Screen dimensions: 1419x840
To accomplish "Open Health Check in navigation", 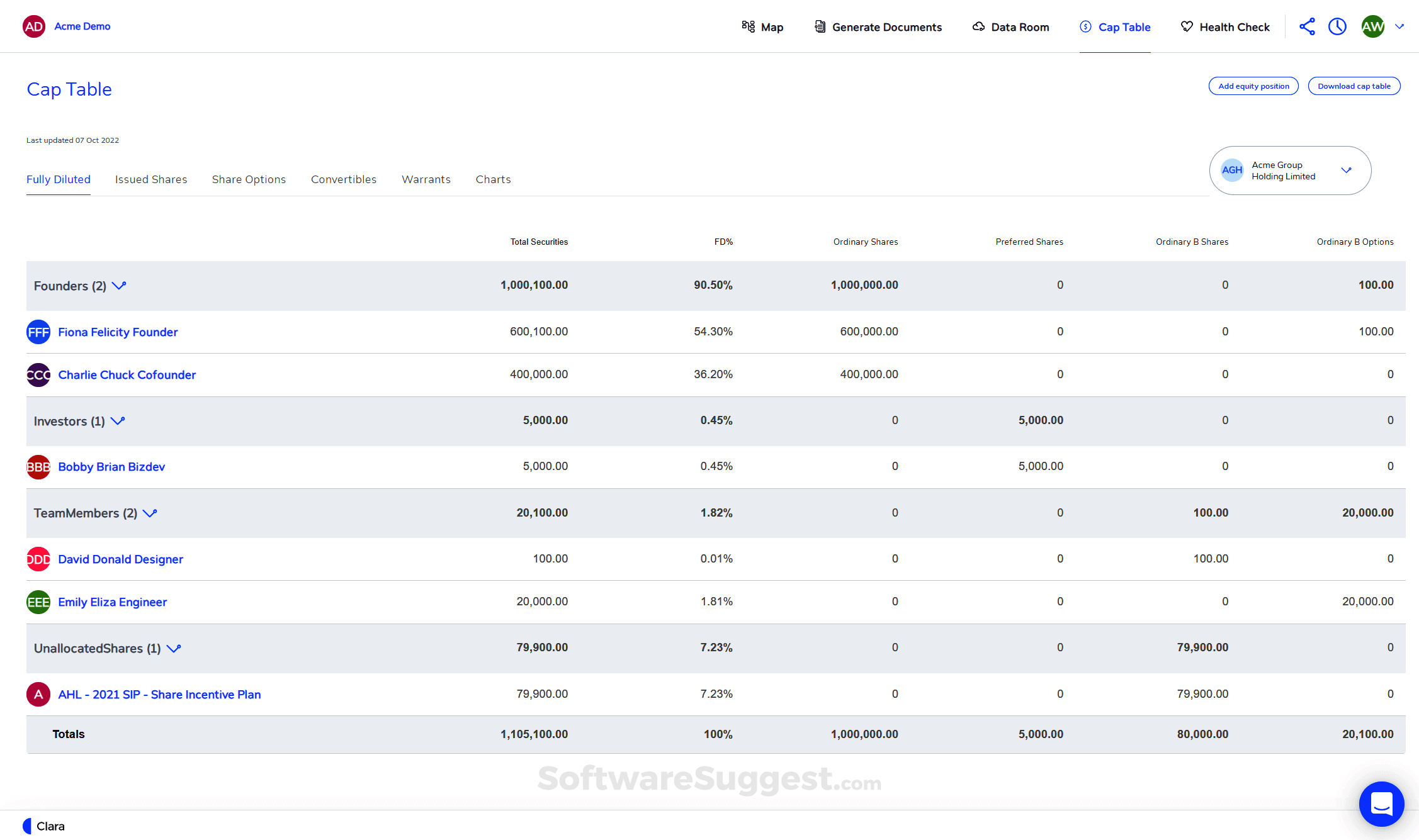I will coord(1225,27).
